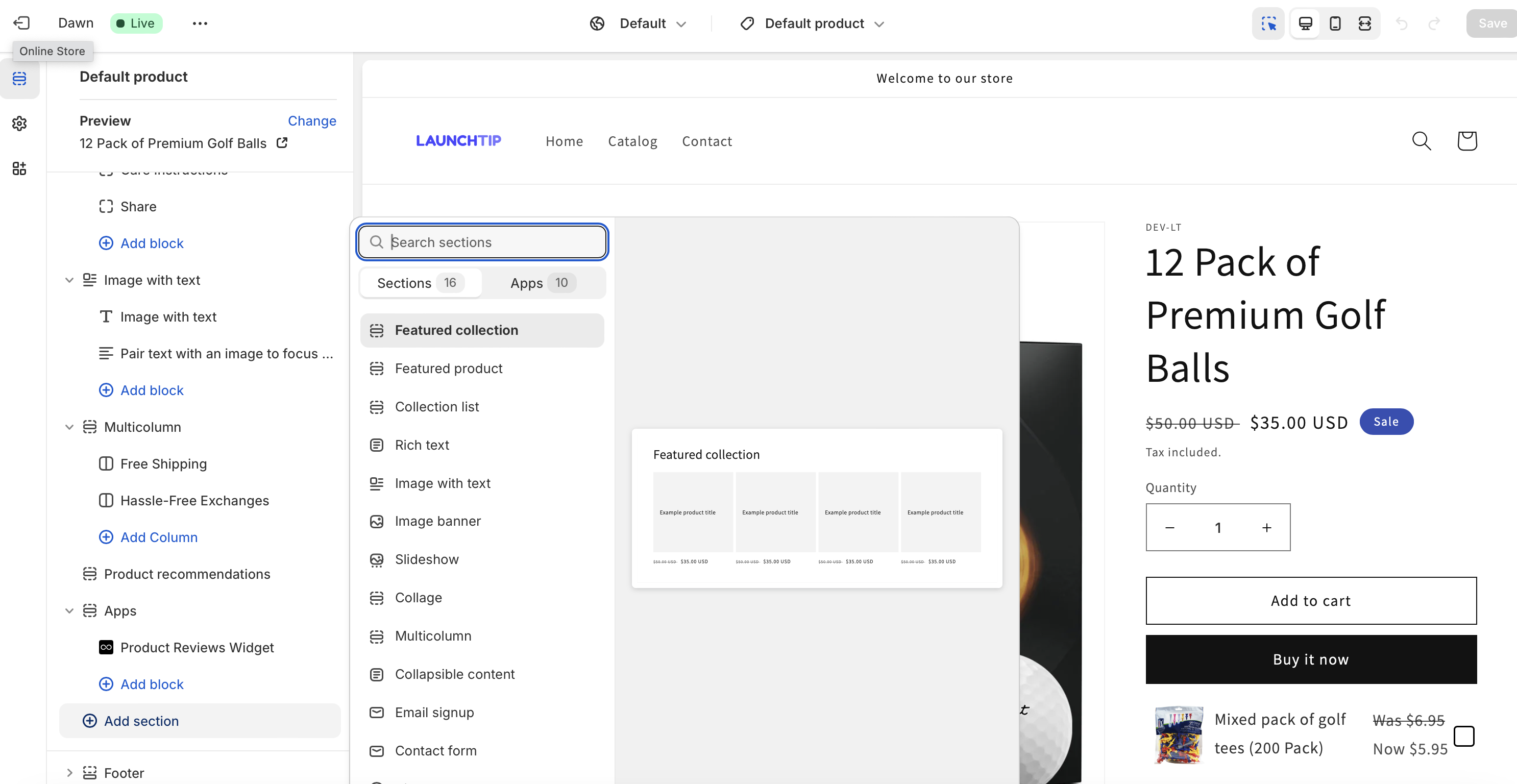This screenshot has height=784, width=1517.
Task: Switch to fullscreen preview icon
Action: pyautogui.click(x=1364, y=23)
